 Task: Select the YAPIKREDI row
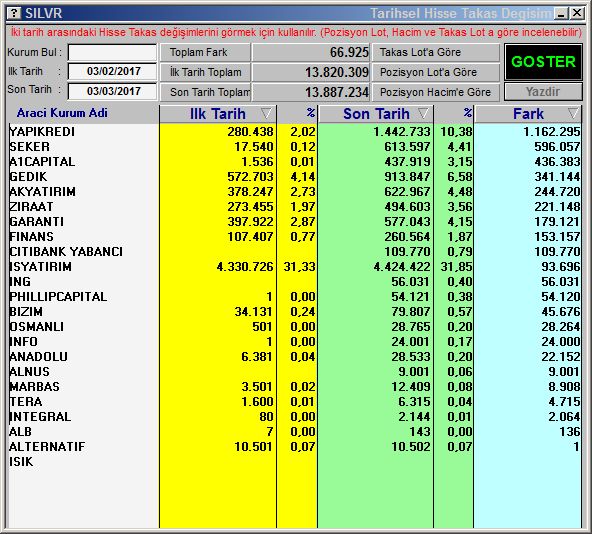295,131
